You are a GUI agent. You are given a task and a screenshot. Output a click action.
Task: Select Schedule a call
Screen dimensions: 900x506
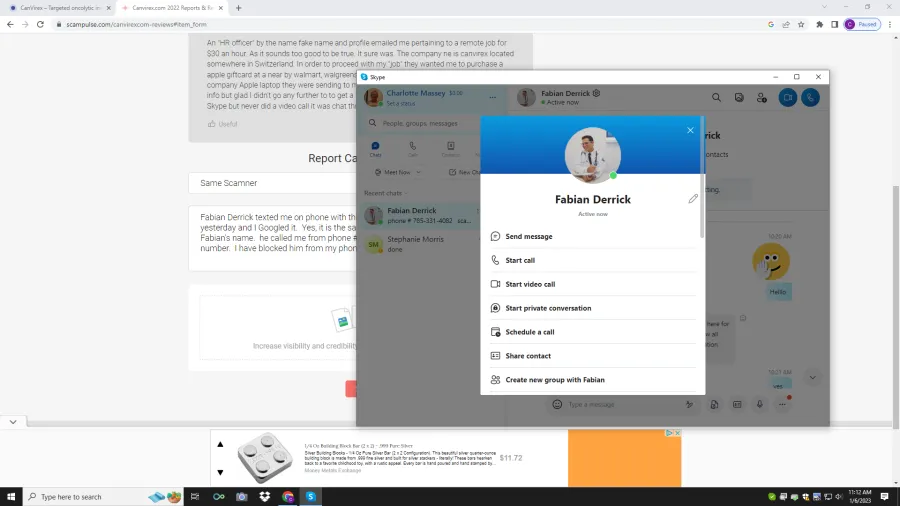click(x=592, y=332)
